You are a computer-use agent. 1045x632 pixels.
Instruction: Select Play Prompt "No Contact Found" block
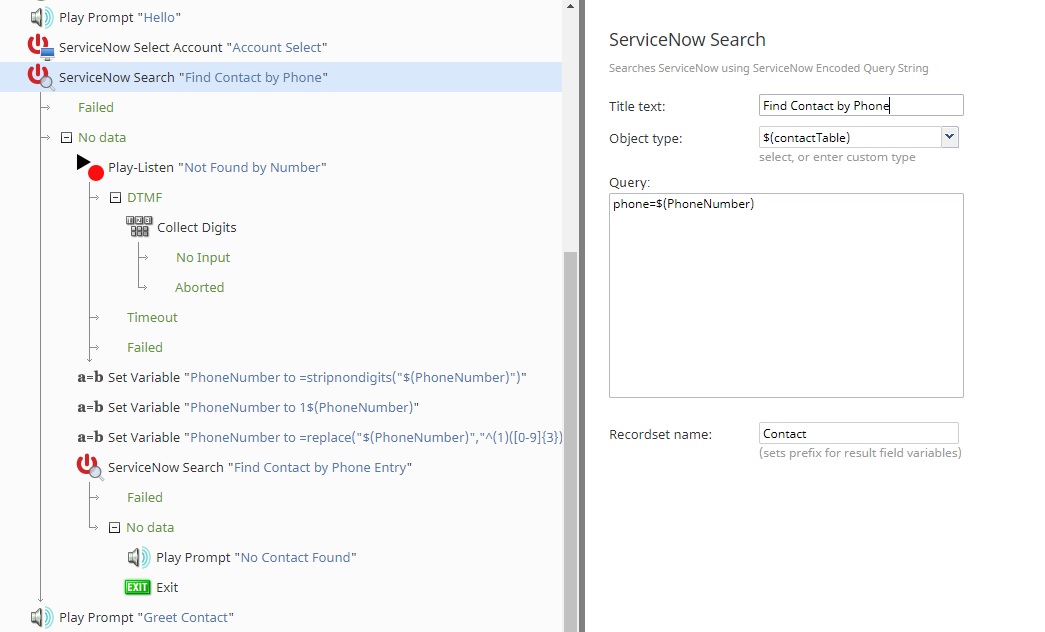point(257,557)
